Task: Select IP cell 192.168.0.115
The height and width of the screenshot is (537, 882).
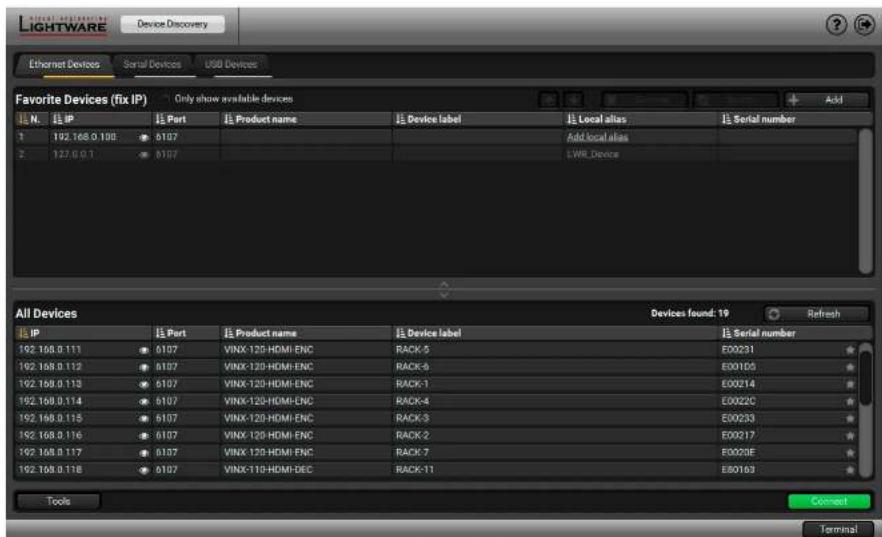Action: (x=50, y=418)
